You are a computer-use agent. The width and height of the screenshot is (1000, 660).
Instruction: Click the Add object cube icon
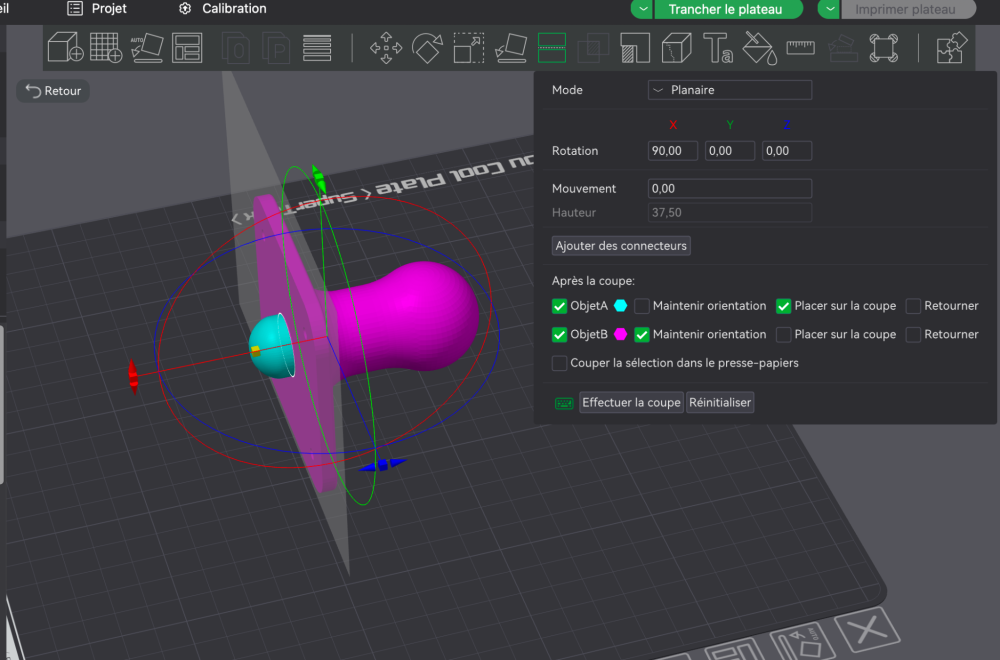(x=65, y=47)
